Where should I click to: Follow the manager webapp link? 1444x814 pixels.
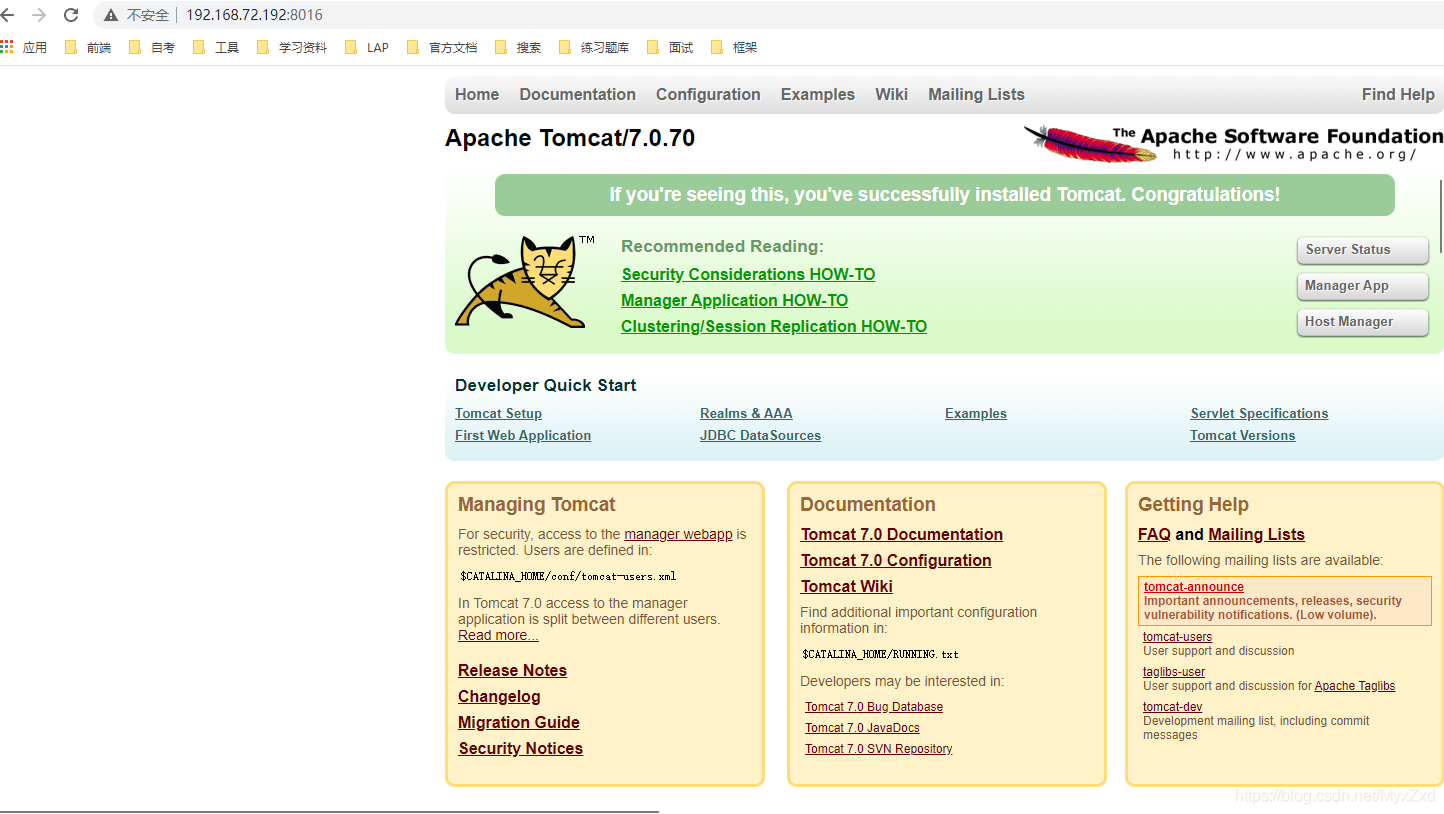coord(678,534)
